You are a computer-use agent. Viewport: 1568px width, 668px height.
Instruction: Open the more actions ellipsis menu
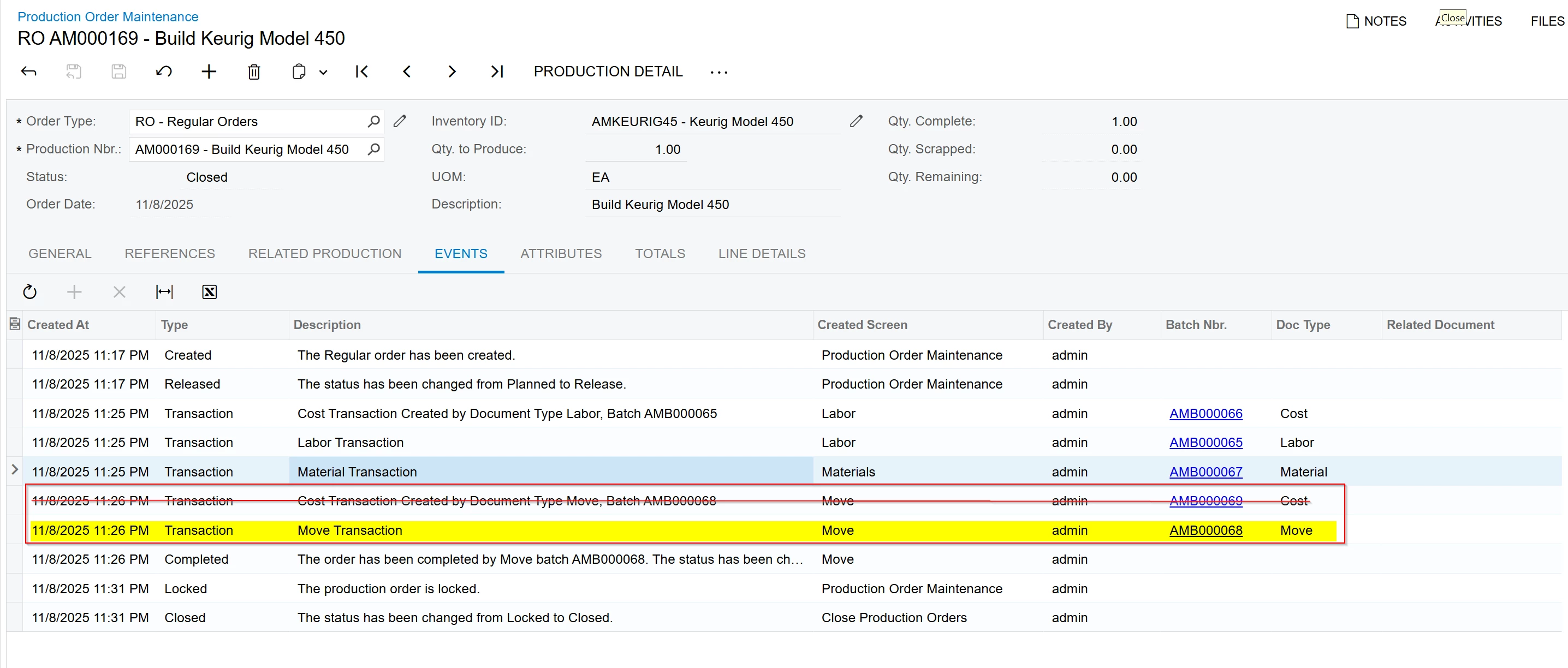coord(719,73)
